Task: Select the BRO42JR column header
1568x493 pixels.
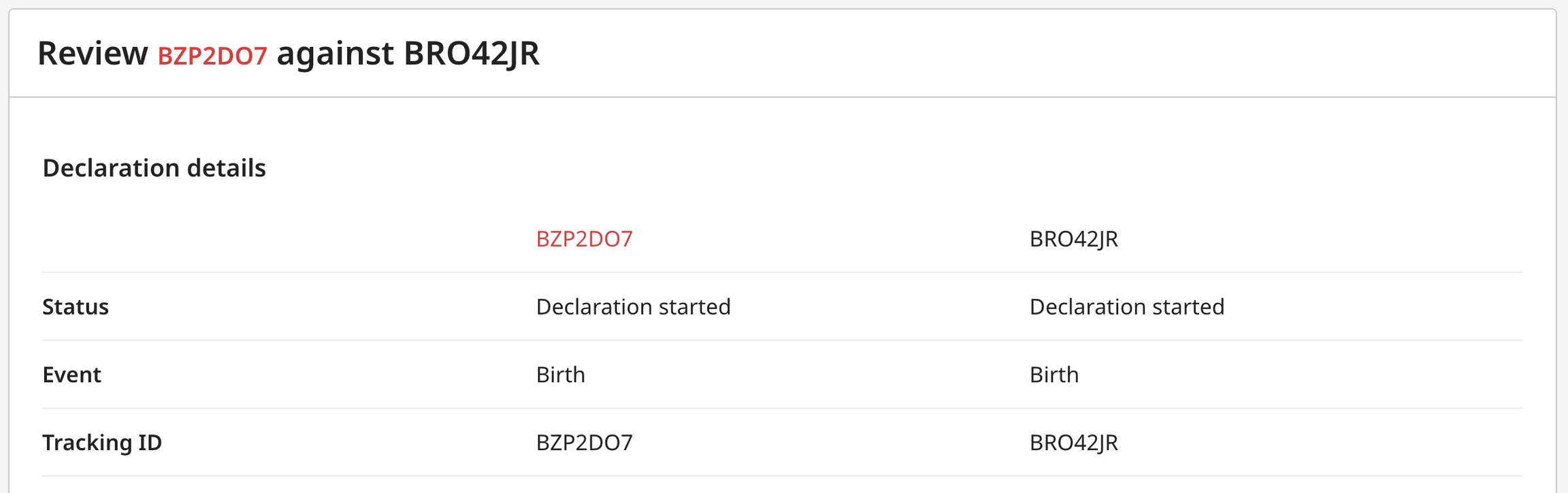Action: pyautogui.click(x=1073, y=239)
